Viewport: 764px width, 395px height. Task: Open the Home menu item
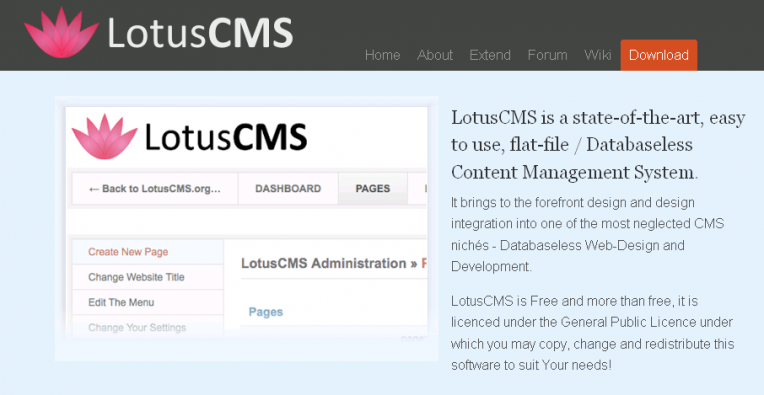382,55
